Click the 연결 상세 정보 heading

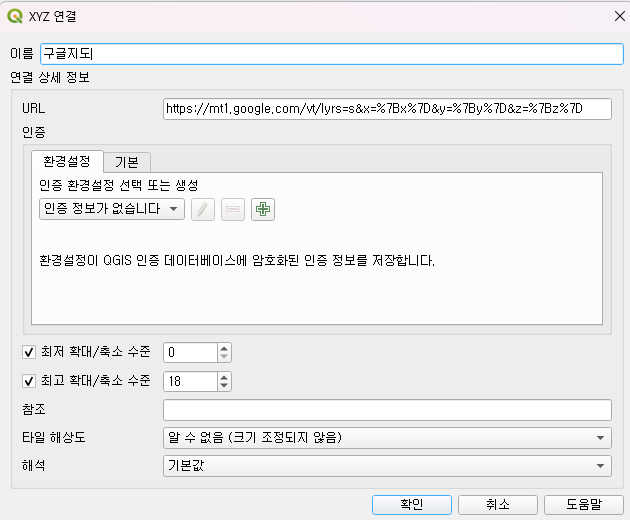[50, 77]
